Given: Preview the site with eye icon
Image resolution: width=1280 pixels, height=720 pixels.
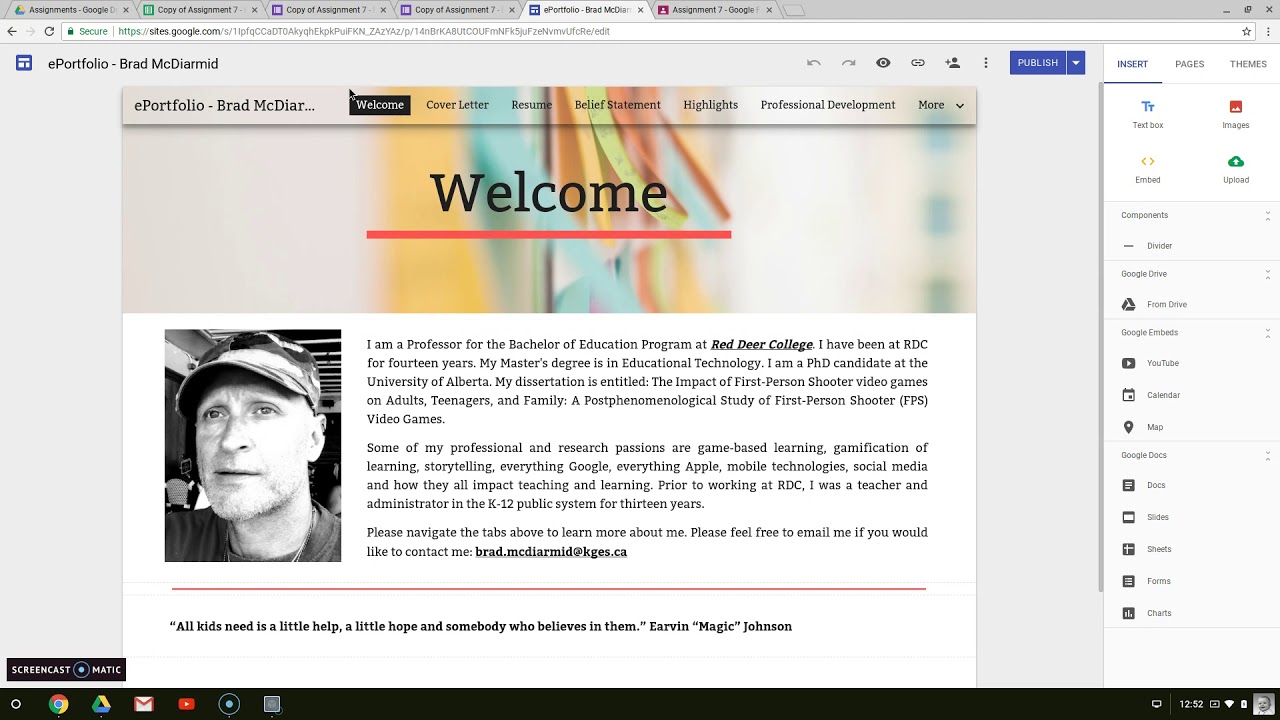Looking at the screenshot, I should [x=883, y=63].
